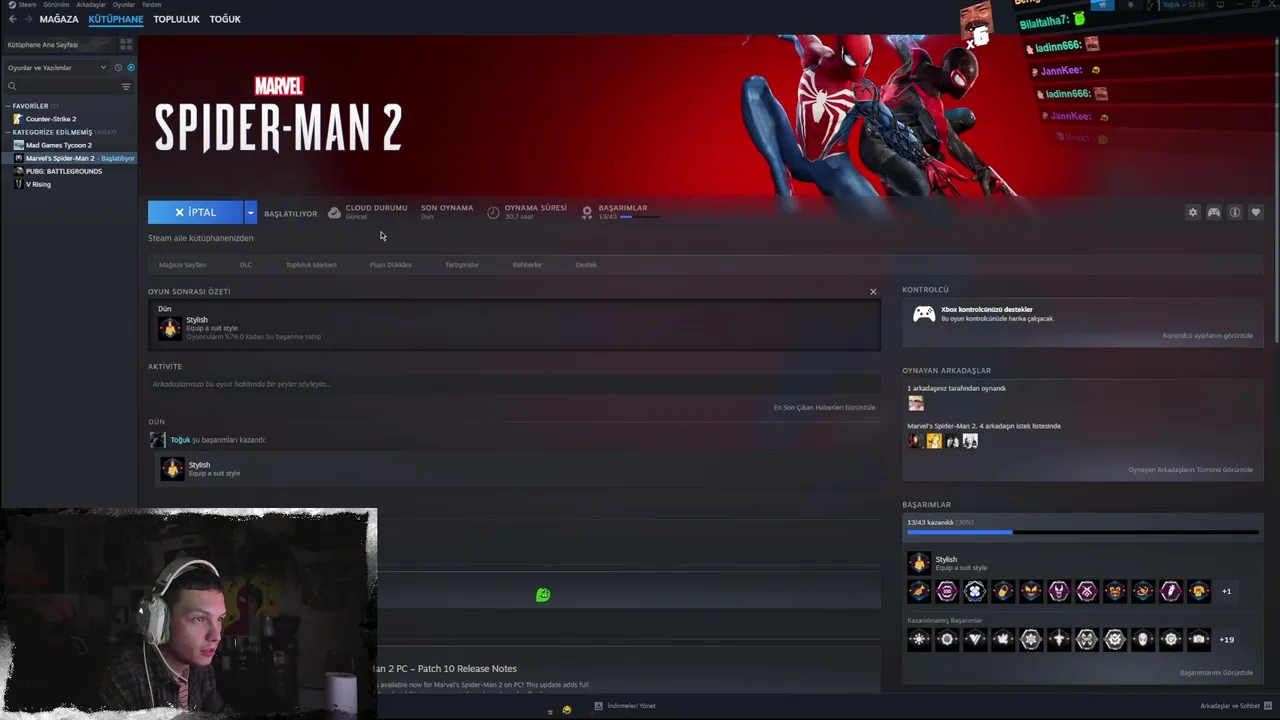
Task: Open the Puan Dükkânı link
Action: pyautogui.click(x=391, y=265)
